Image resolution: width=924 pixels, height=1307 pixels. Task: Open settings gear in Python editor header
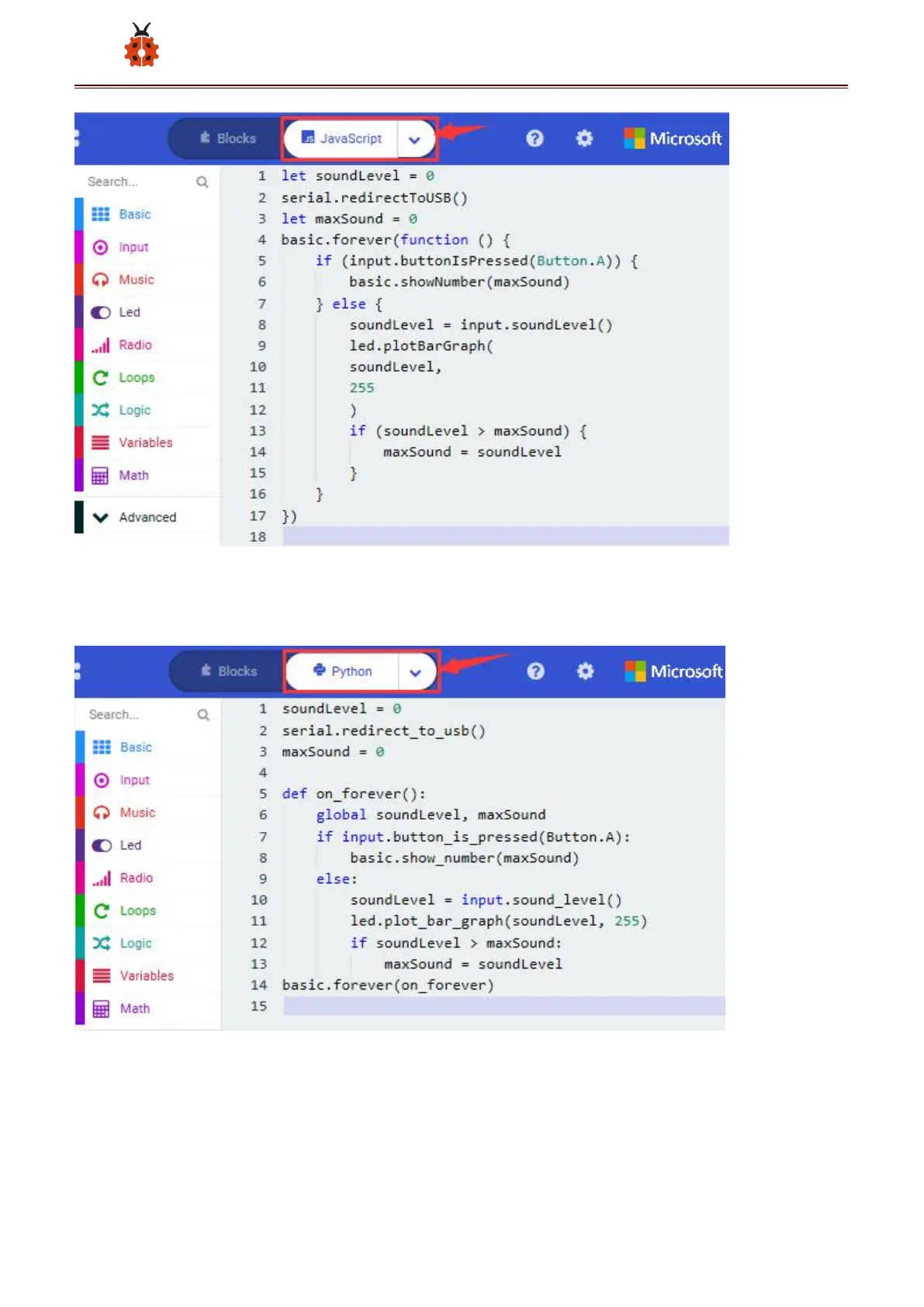point(585,671)
